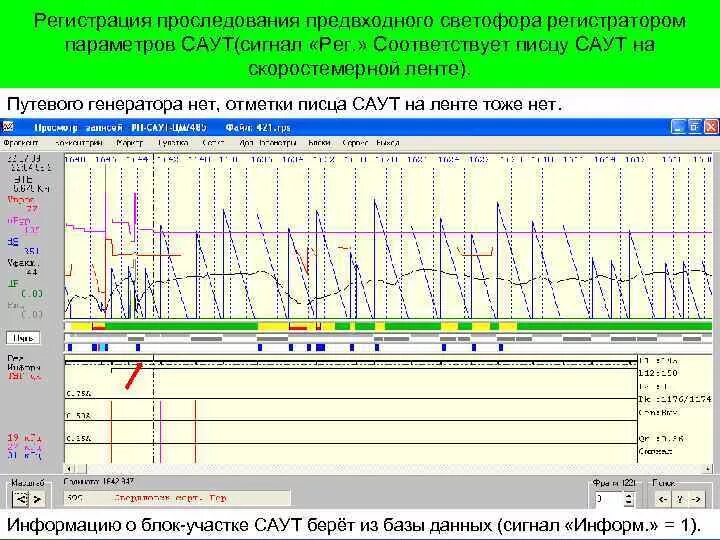This screenshot has height=540, width=720.
Task: Click the Поиск ? button
Action: point(680,499)
